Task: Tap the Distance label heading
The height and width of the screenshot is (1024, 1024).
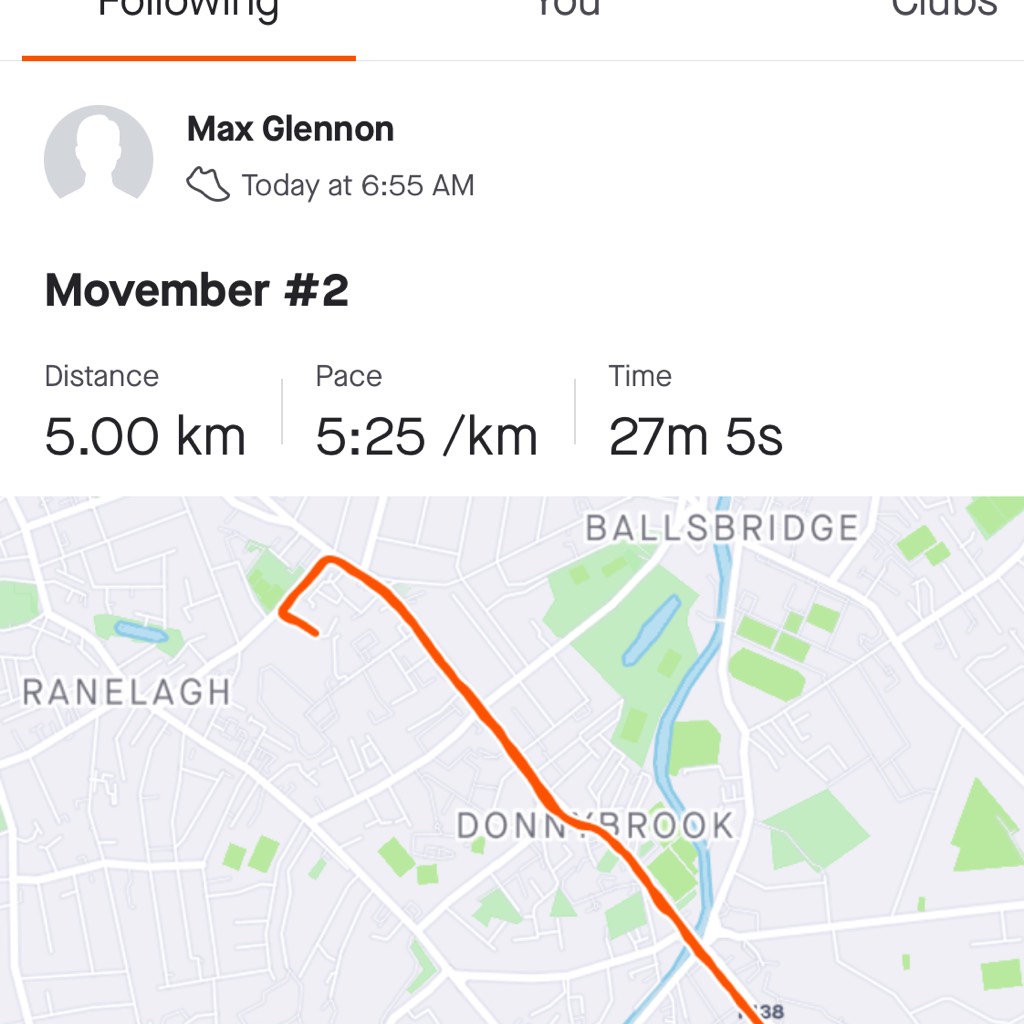Action: coord(102,376)
